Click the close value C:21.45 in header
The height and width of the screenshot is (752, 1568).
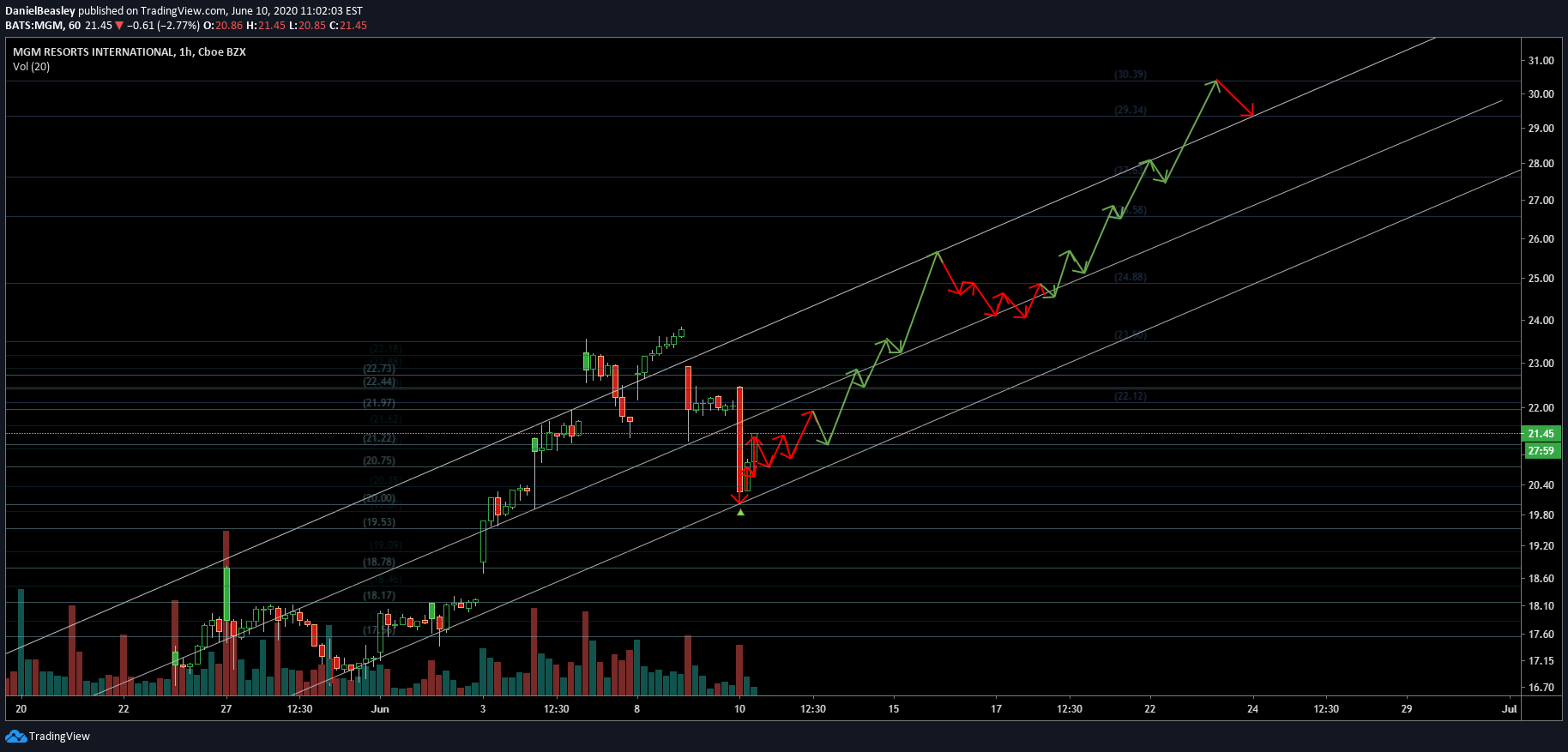point(348,26)
